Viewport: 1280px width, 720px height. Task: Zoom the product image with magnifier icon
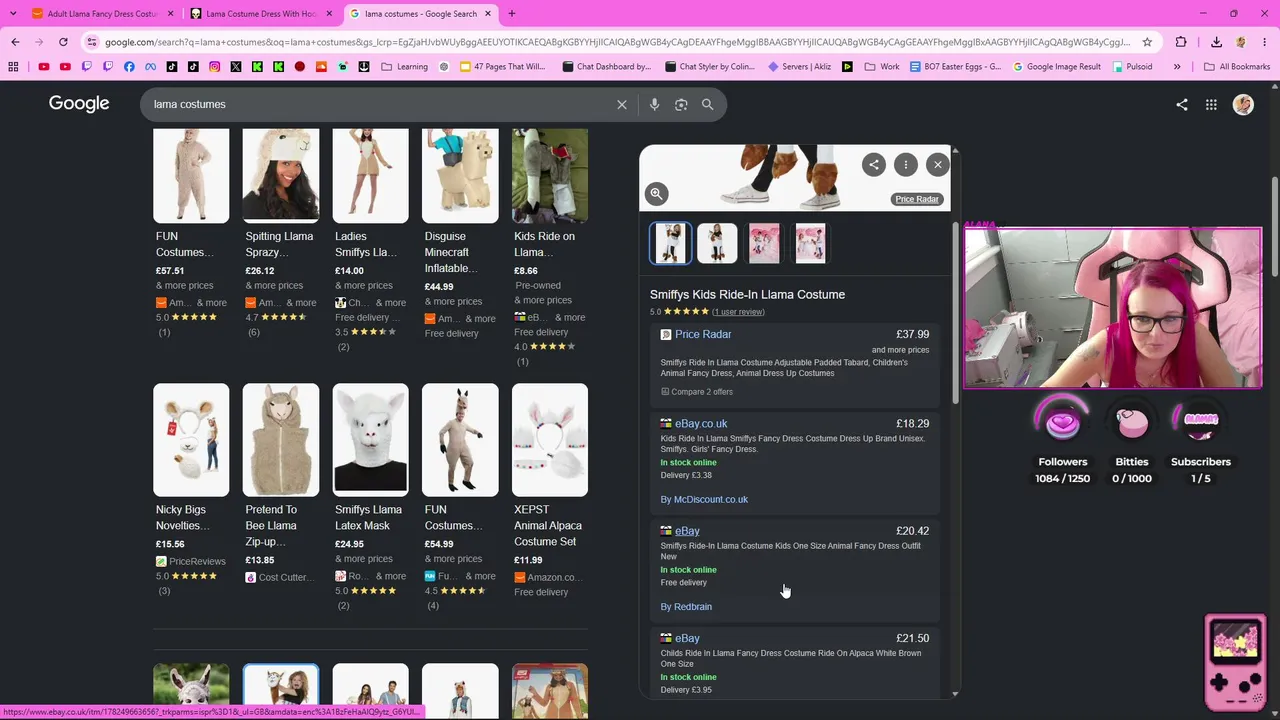tap(657, 194)
